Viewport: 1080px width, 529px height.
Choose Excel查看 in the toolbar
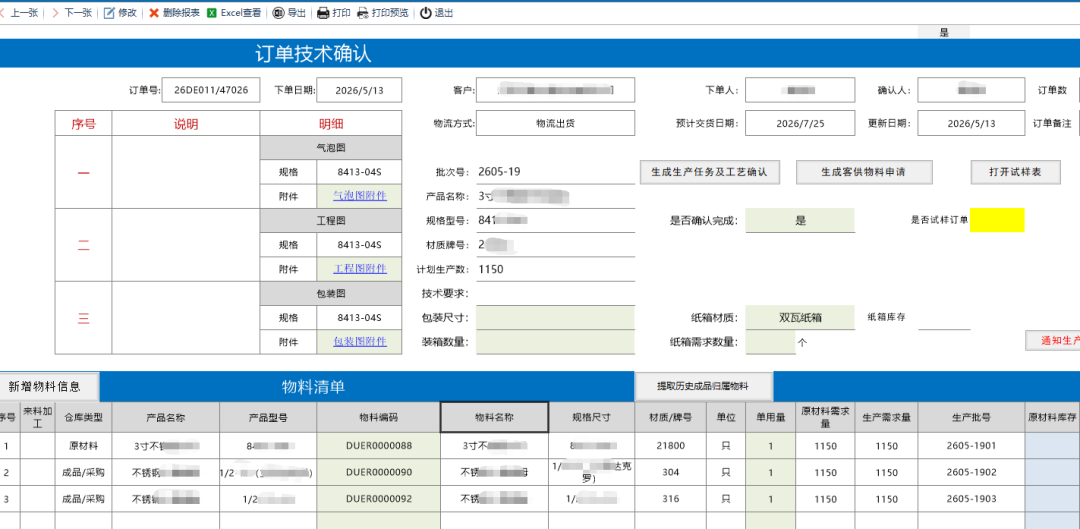click(x=241, y=13)
